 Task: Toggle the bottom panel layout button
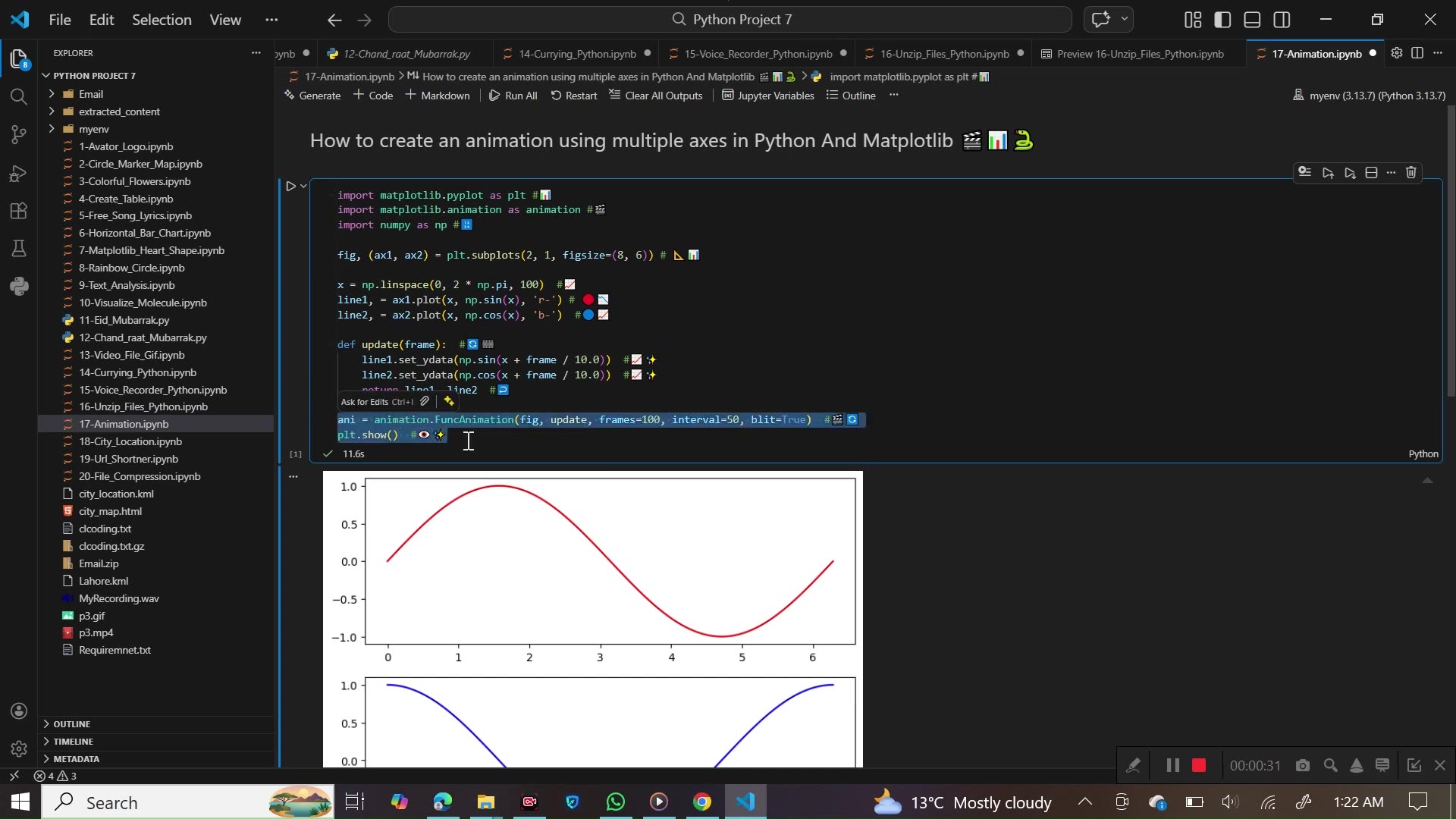point(1252,20)
